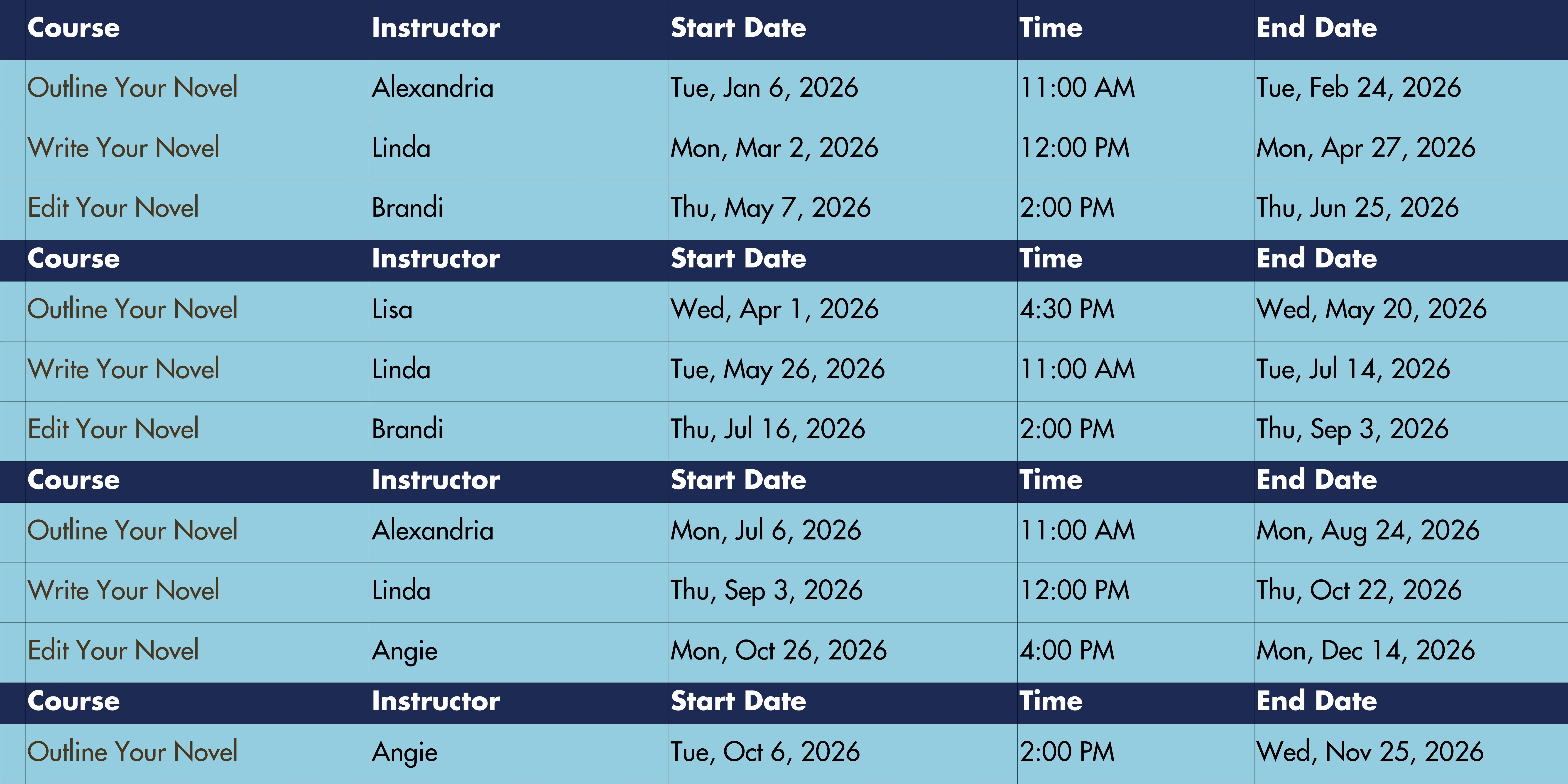Open Outline Your Novel course starting Oct 6
The height and width of the screenshot is (784, 1568).
133,752
